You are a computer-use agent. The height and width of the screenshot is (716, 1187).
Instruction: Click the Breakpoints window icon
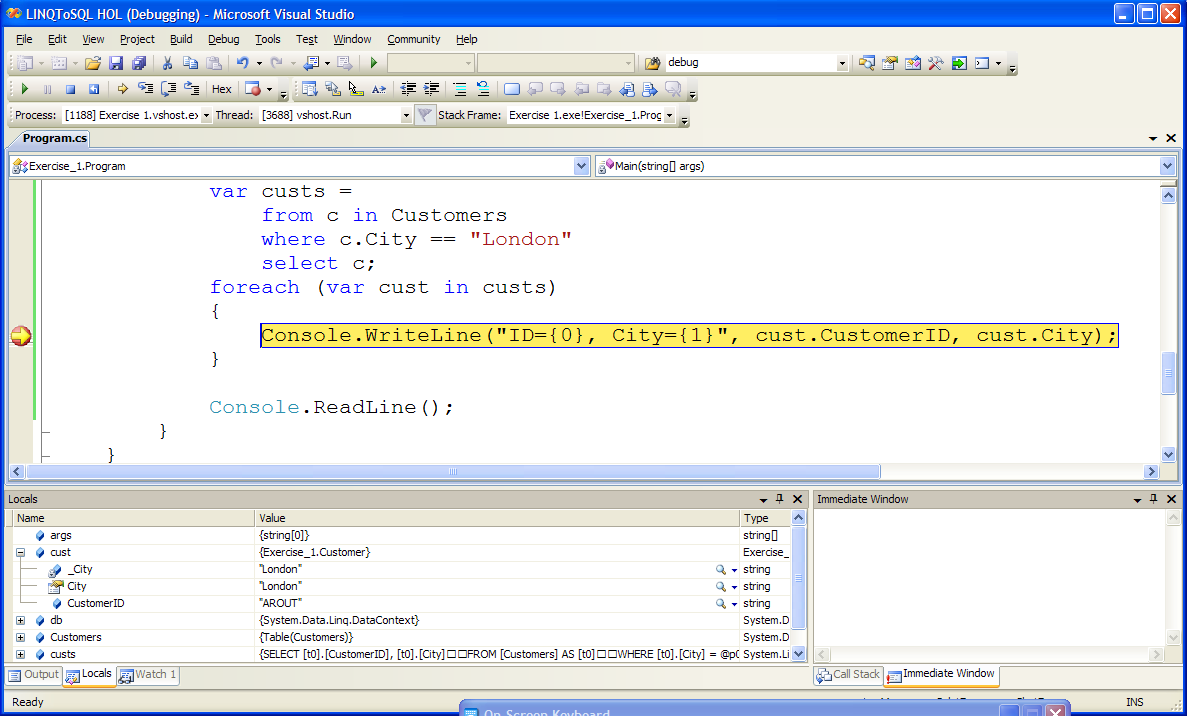point(253,89)
